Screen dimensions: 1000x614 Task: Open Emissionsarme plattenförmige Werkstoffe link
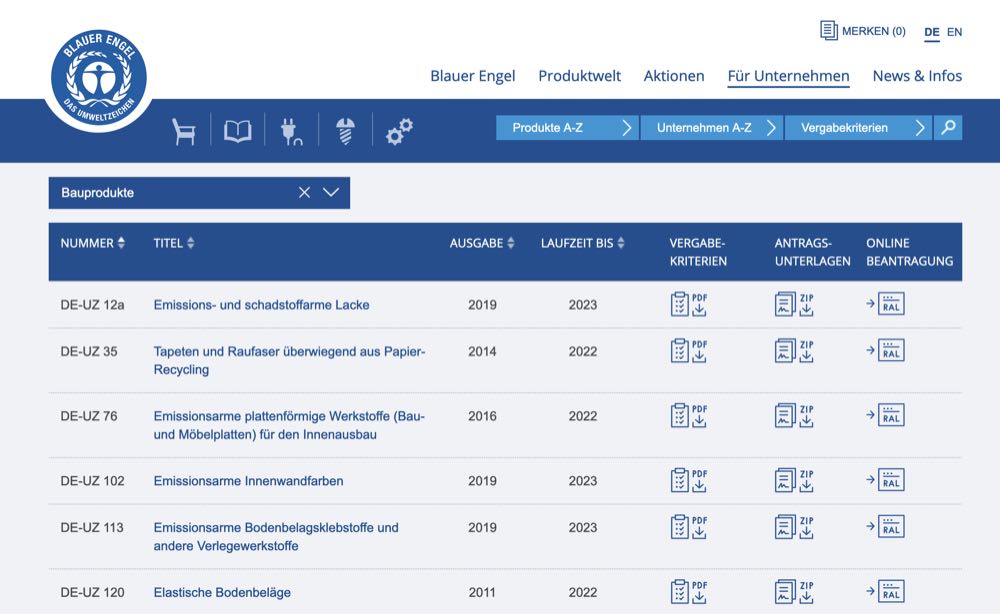(x=289, y=425)
